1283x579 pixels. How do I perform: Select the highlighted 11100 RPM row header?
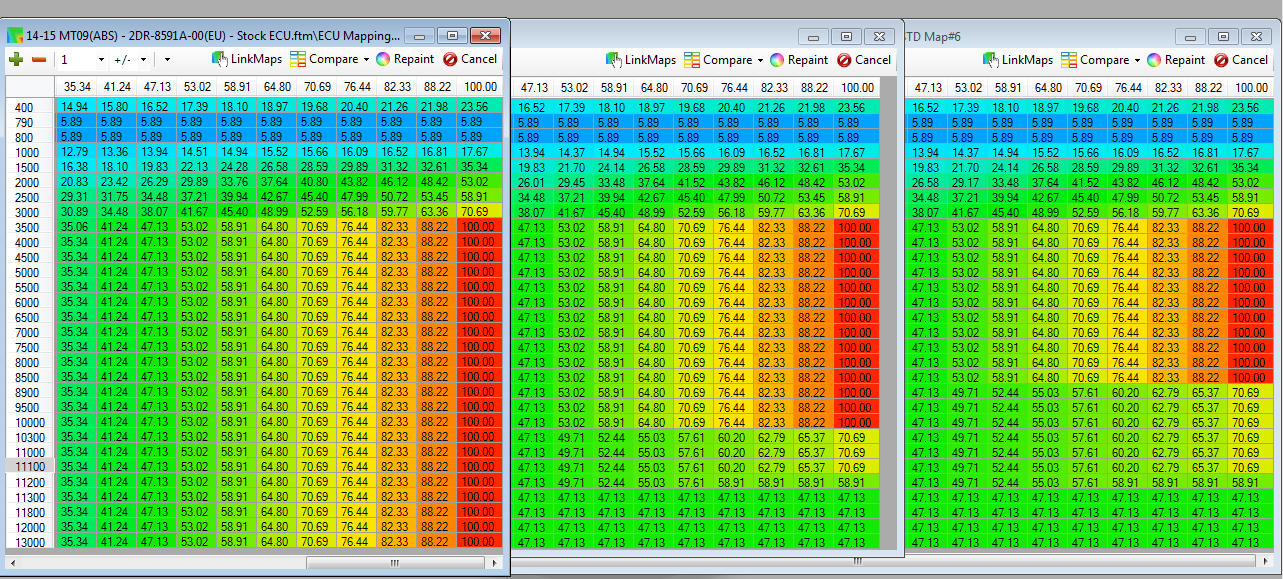tap(30, 466)
